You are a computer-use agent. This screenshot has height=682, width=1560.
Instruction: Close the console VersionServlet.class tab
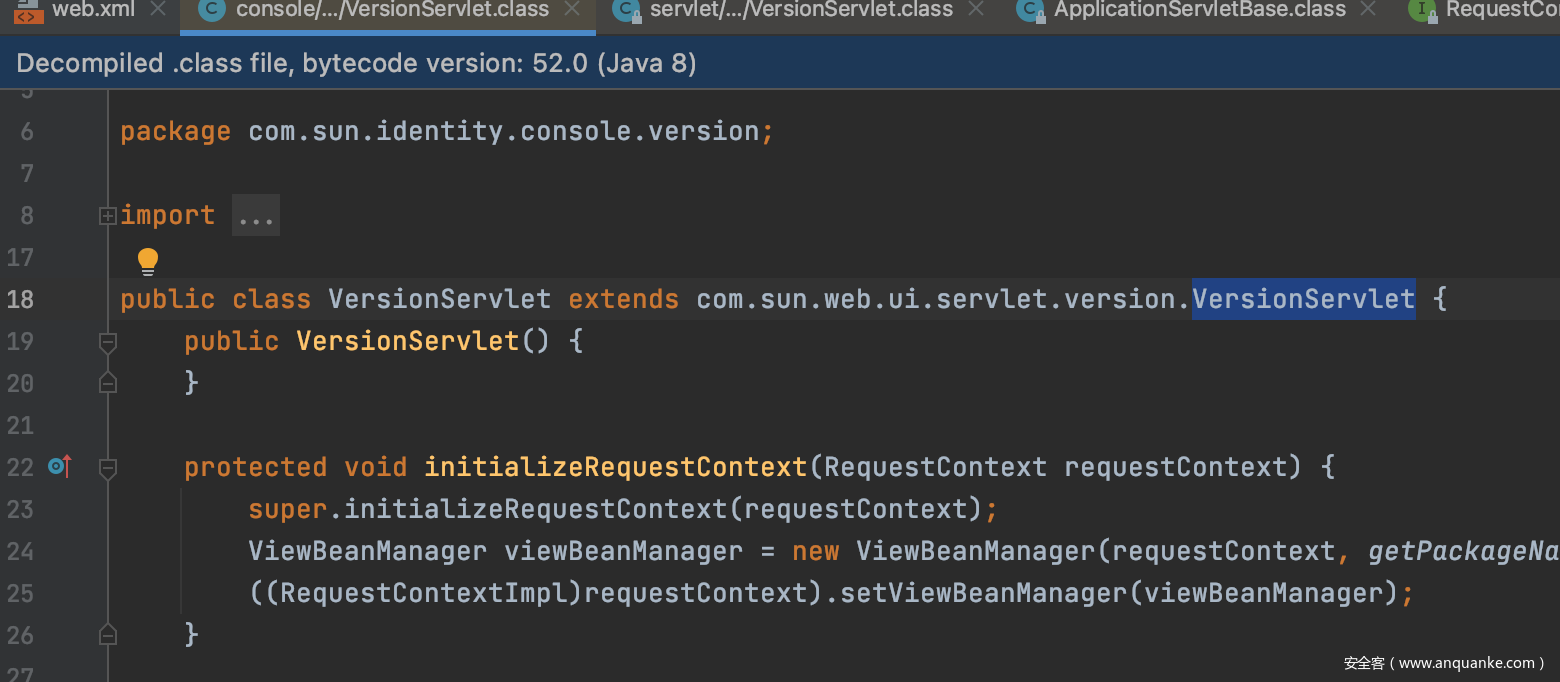[x=571, y=10]
